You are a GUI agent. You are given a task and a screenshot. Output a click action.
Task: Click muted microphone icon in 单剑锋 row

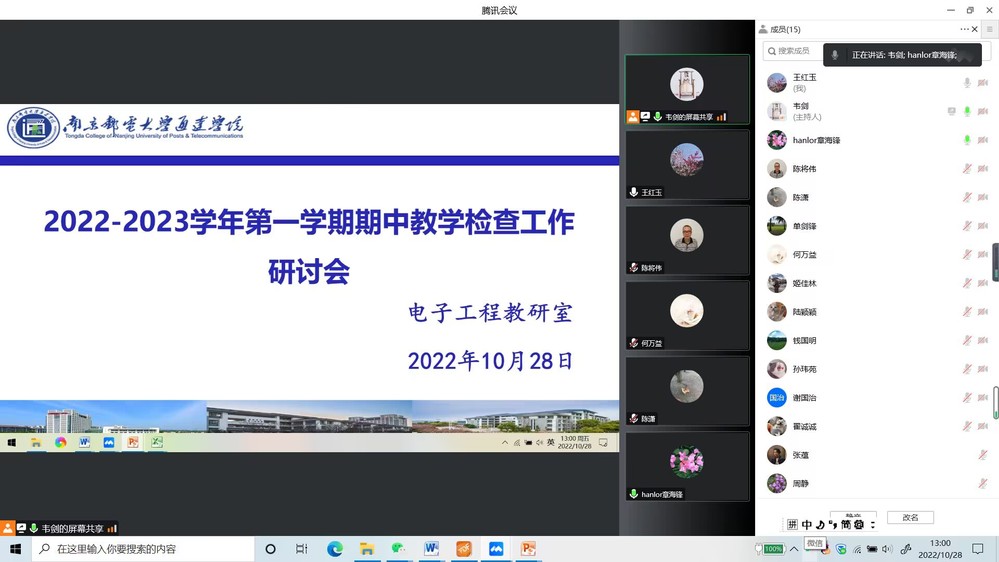(967, 226)
